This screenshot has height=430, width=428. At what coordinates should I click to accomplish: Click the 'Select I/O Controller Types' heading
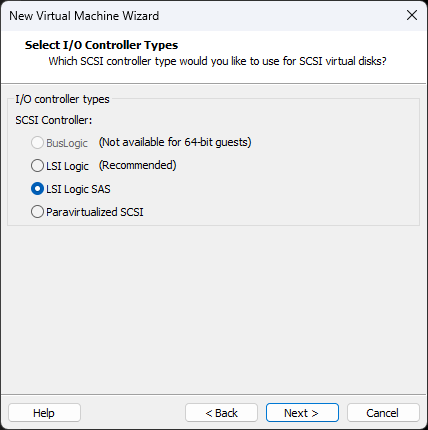(x=101, y=45)
